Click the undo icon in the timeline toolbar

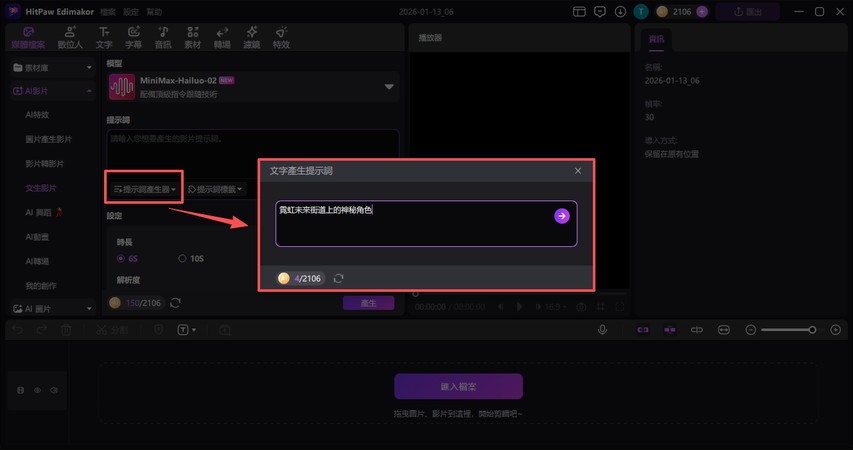coord(17,330)
